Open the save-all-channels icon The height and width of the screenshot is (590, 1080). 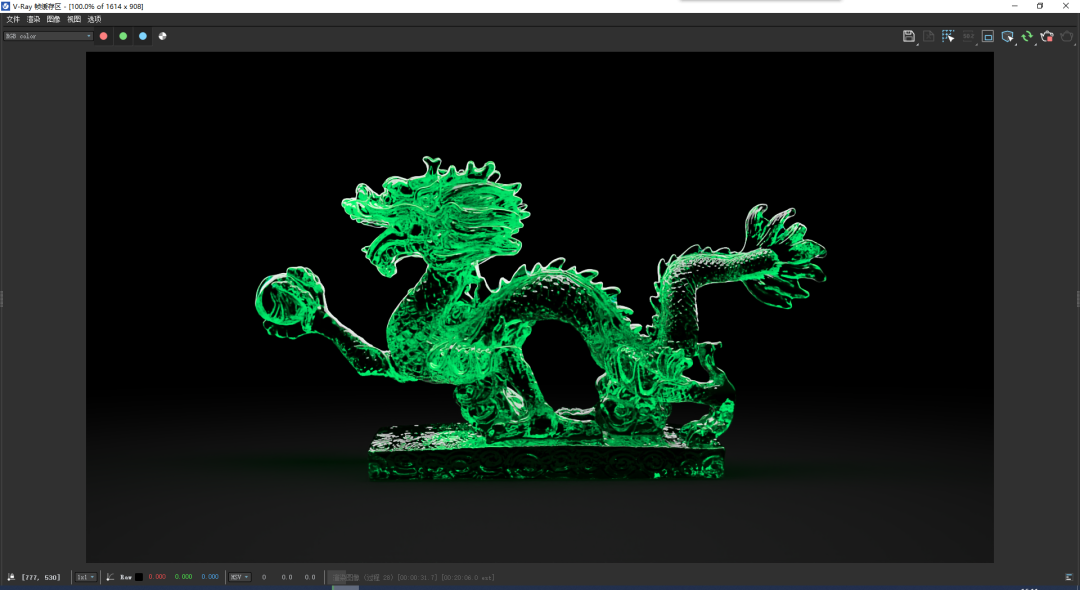click(928, 36)
